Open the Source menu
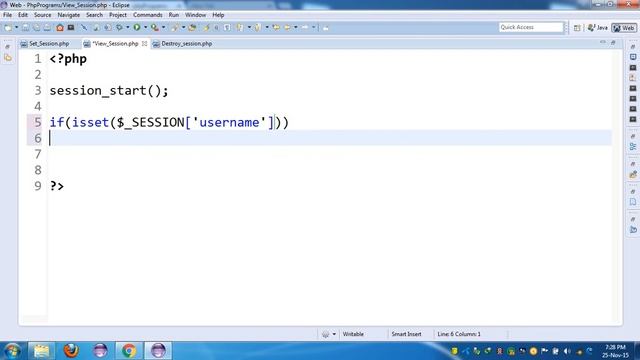This screenshot has width=640, height=360. coord(42,15)
